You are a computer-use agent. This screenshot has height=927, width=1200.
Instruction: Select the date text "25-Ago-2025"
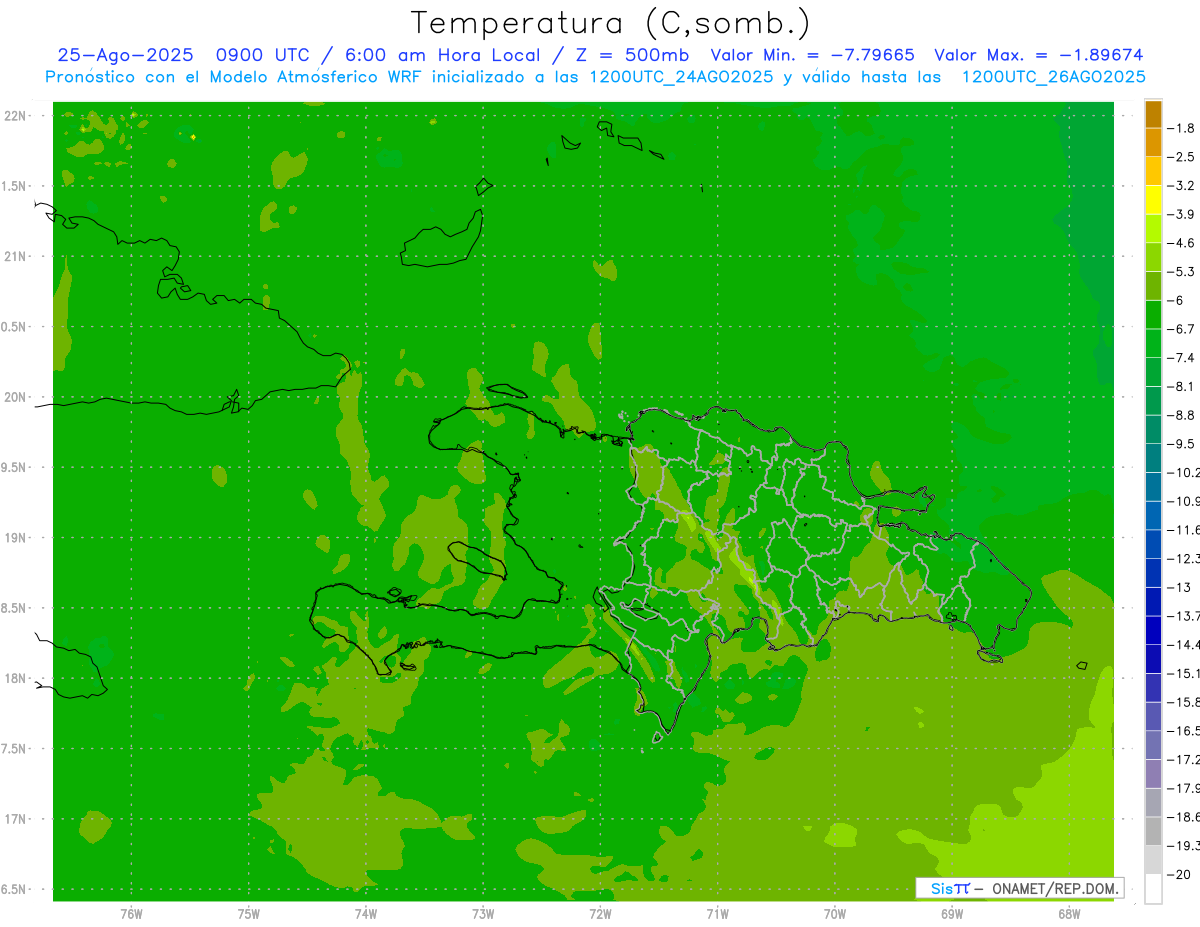coord(125,55)
